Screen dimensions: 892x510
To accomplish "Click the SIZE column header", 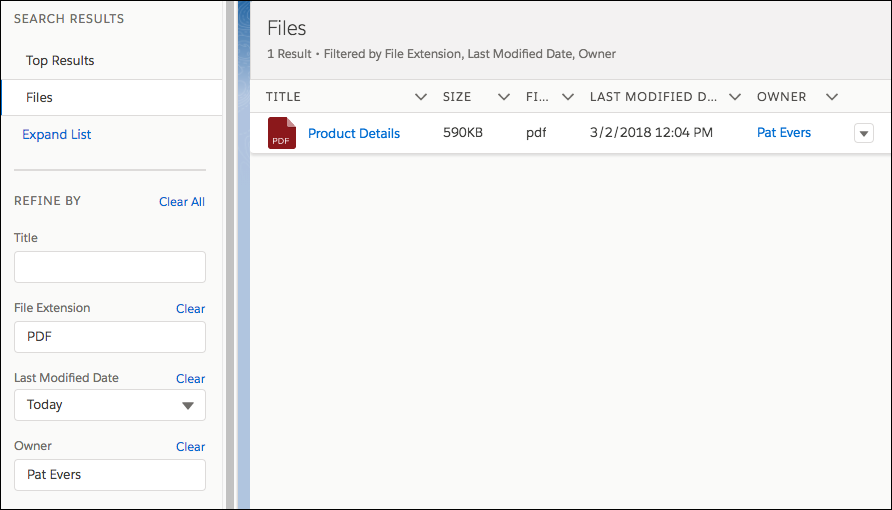I will [x=457, y=97].
